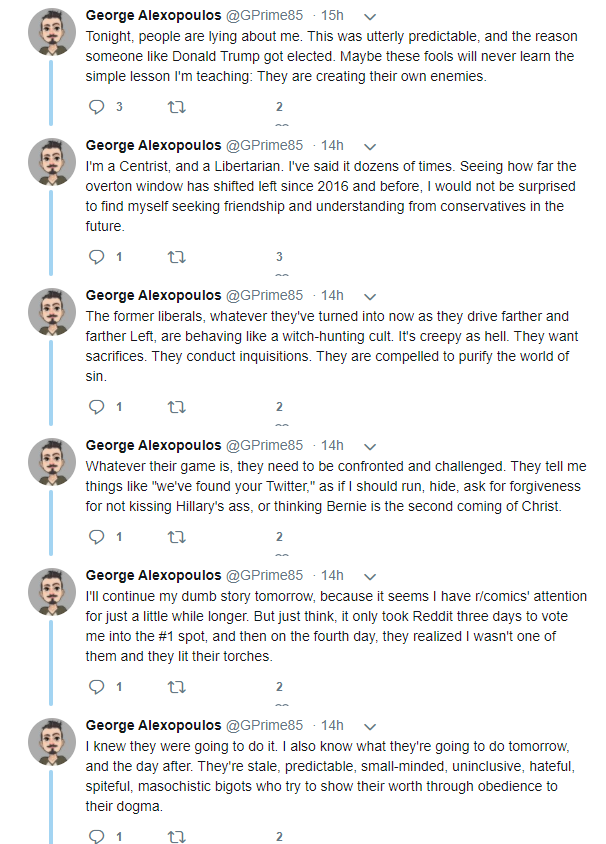
Task: Open the chevron menu on the 'former liberals' tweet
Action: tap(370, 297)
